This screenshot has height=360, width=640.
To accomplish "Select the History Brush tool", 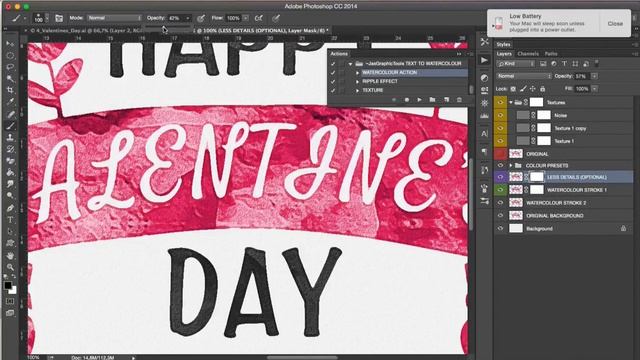I will pyautogui.click(x=10, y=149).
